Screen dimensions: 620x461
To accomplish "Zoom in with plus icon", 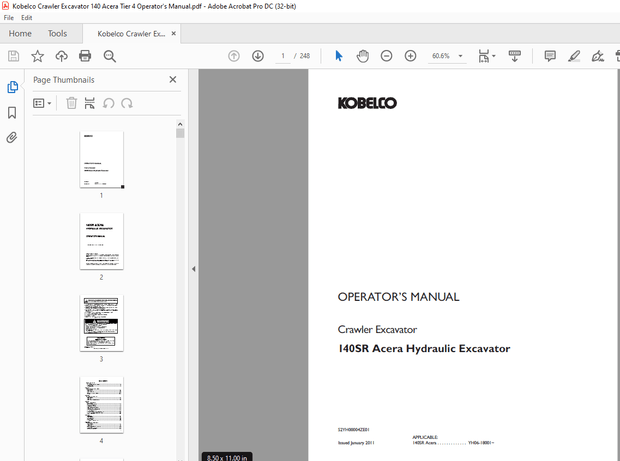I will [x=410, y=56].
